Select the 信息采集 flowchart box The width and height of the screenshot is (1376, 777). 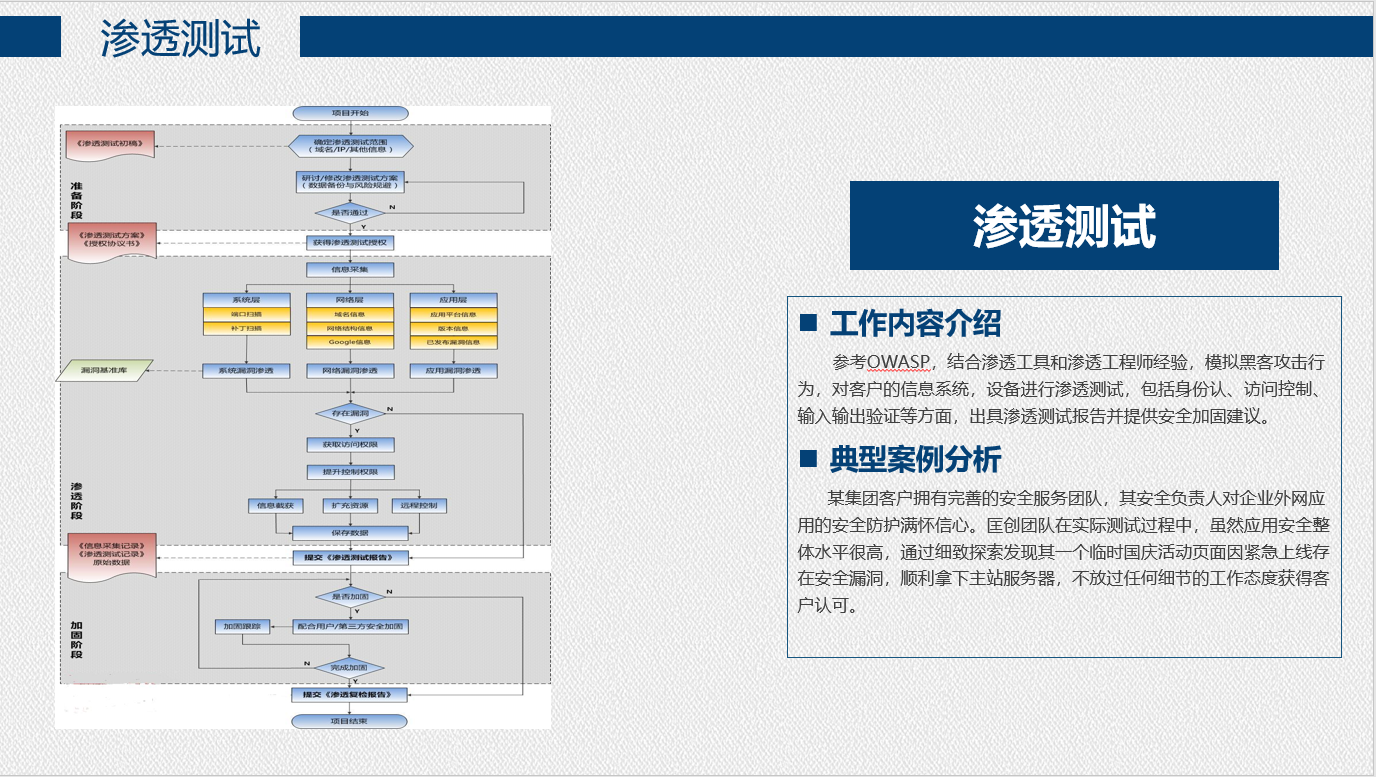pyautogui.click(x=350, y=269)
